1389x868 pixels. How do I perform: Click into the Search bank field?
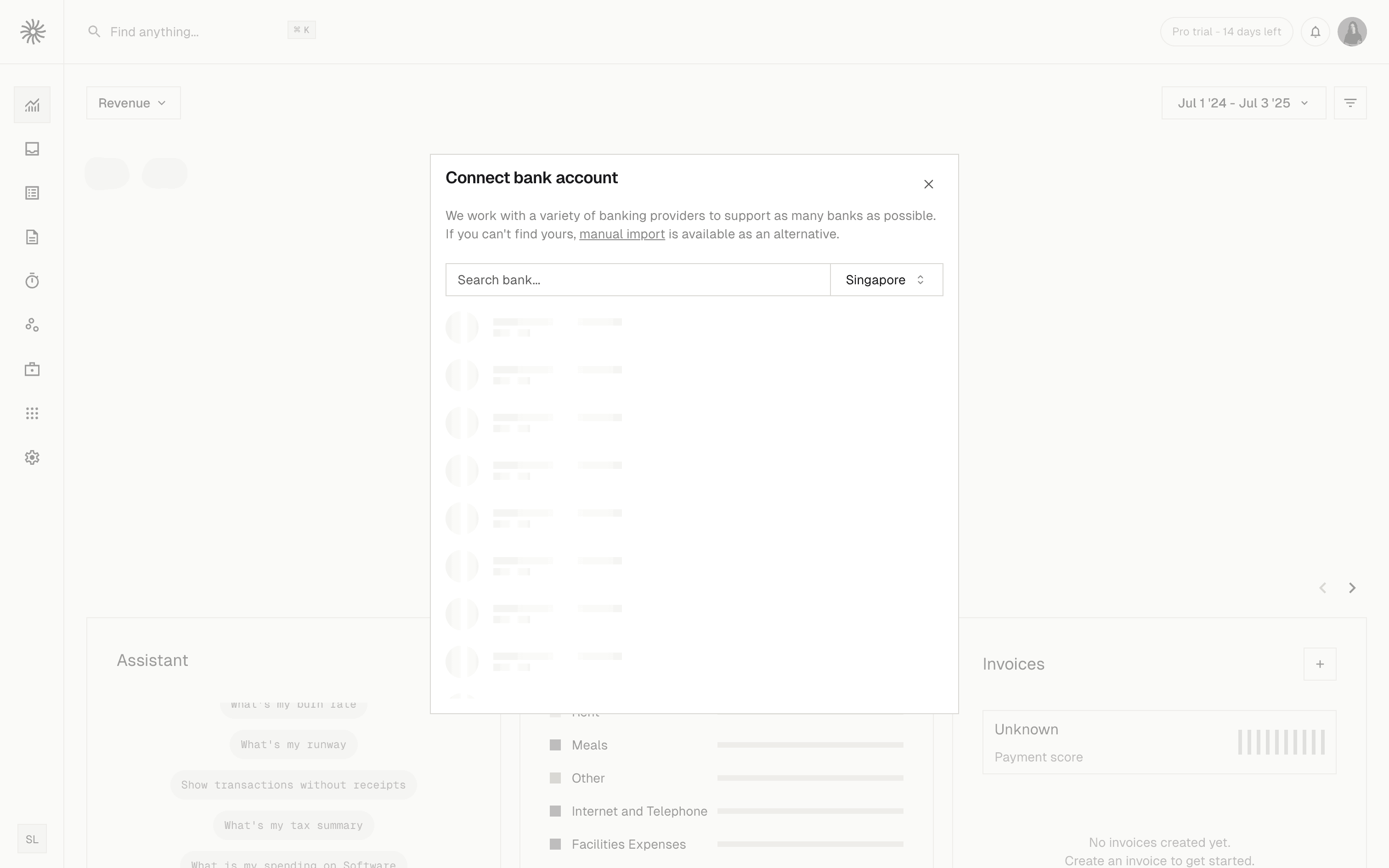[x=637, y=280]
